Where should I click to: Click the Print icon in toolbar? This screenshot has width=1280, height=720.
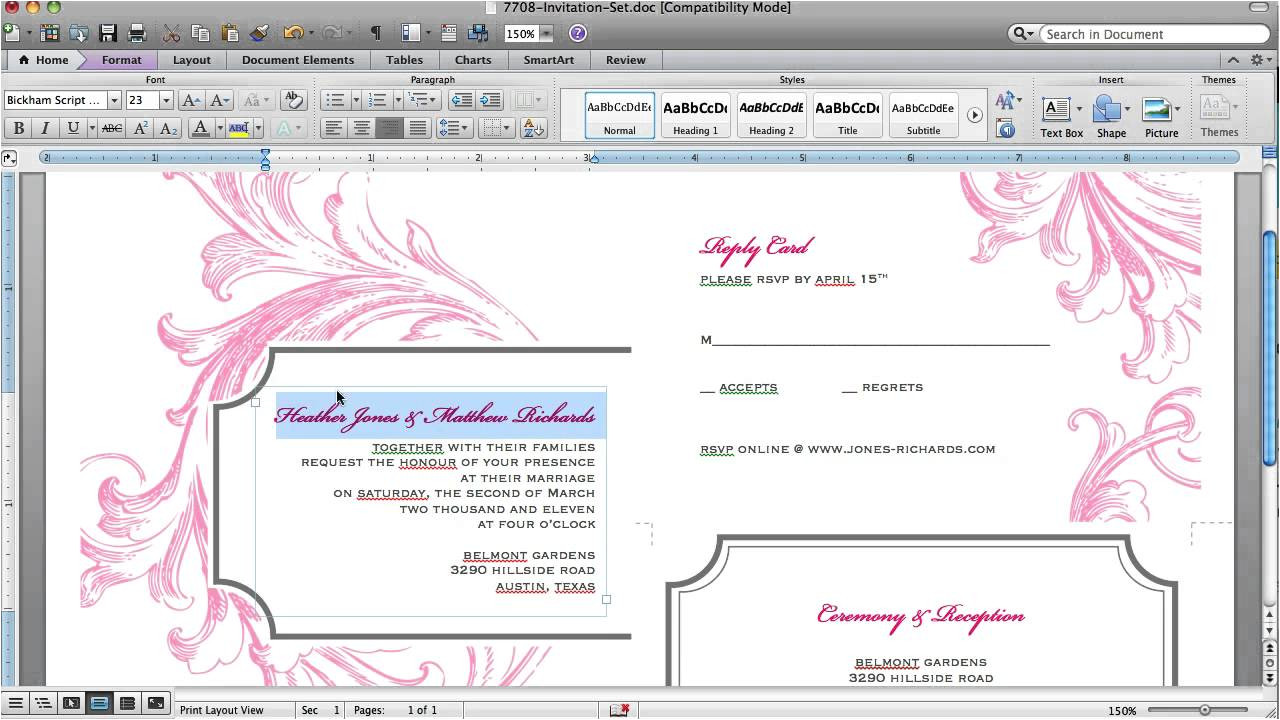pos(137,33)
